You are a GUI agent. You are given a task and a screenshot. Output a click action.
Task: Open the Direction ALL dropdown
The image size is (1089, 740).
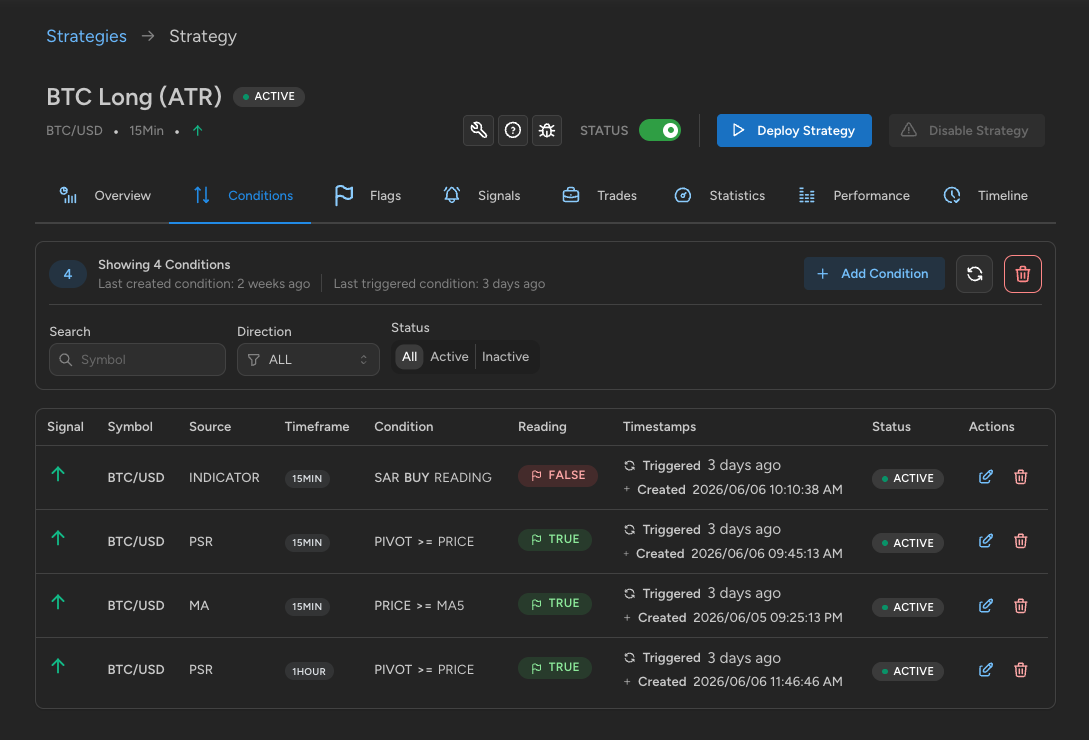click(308, 359)
